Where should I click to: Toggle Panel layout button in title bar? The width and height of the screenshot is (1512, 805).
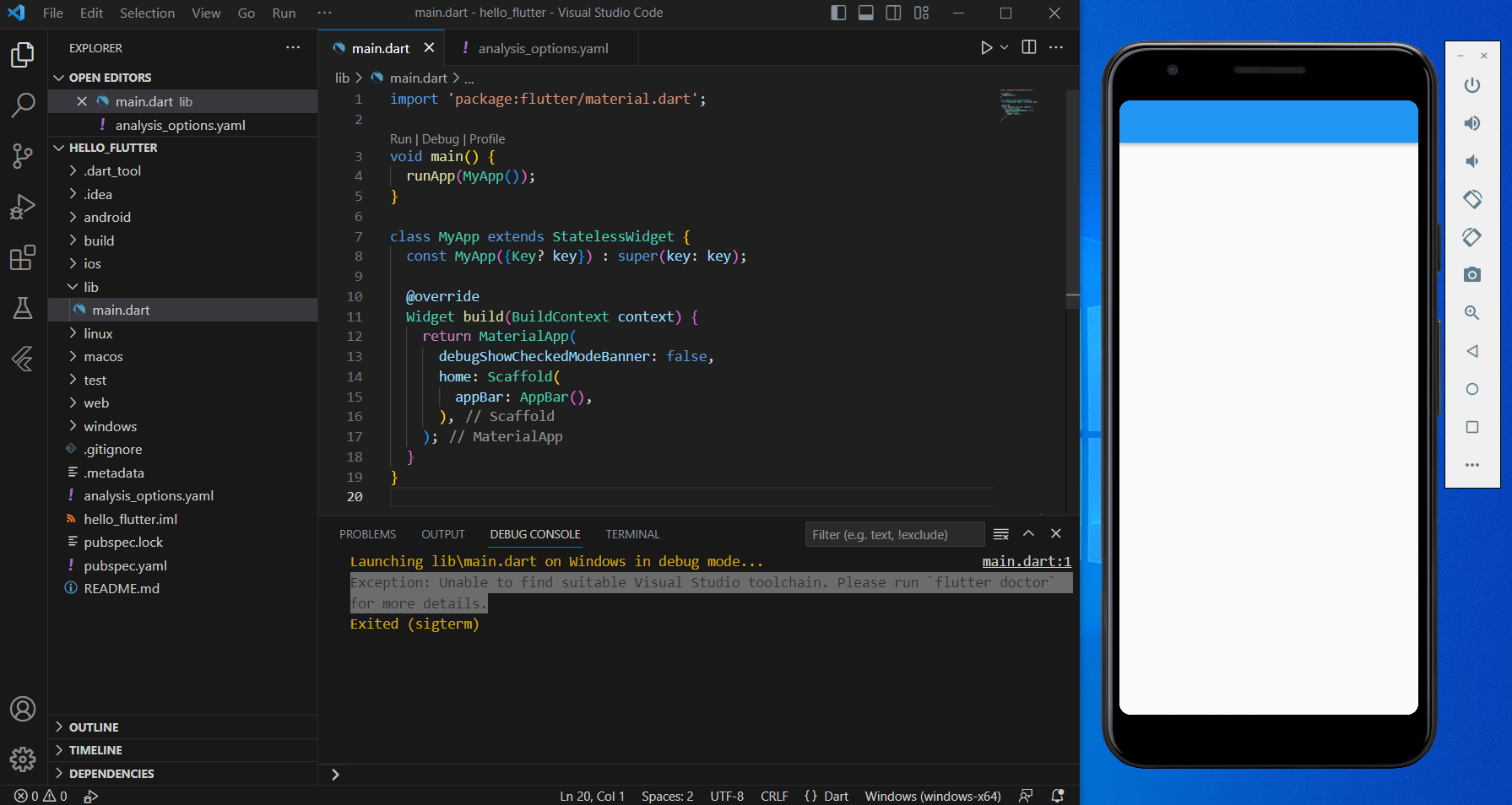coord(866,13)
